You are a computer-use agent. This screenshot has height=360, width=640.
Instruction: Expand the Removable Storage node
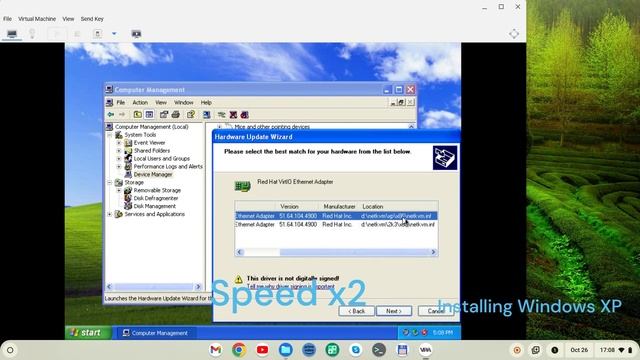pyautogui.click(x=119, y=190)
